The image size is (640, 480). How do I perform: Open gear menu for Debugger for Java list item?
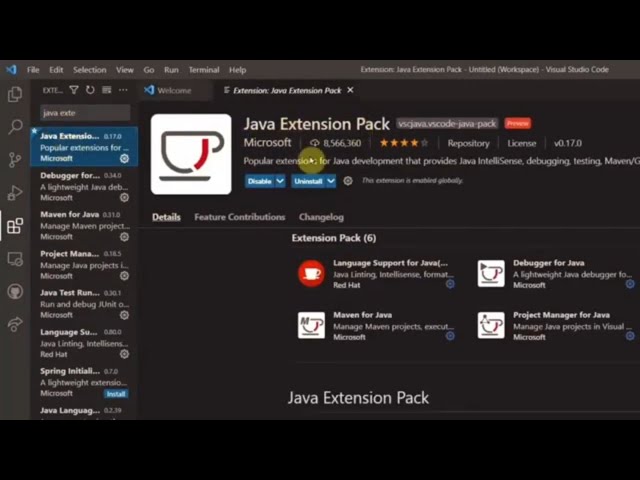click(124, 198)
